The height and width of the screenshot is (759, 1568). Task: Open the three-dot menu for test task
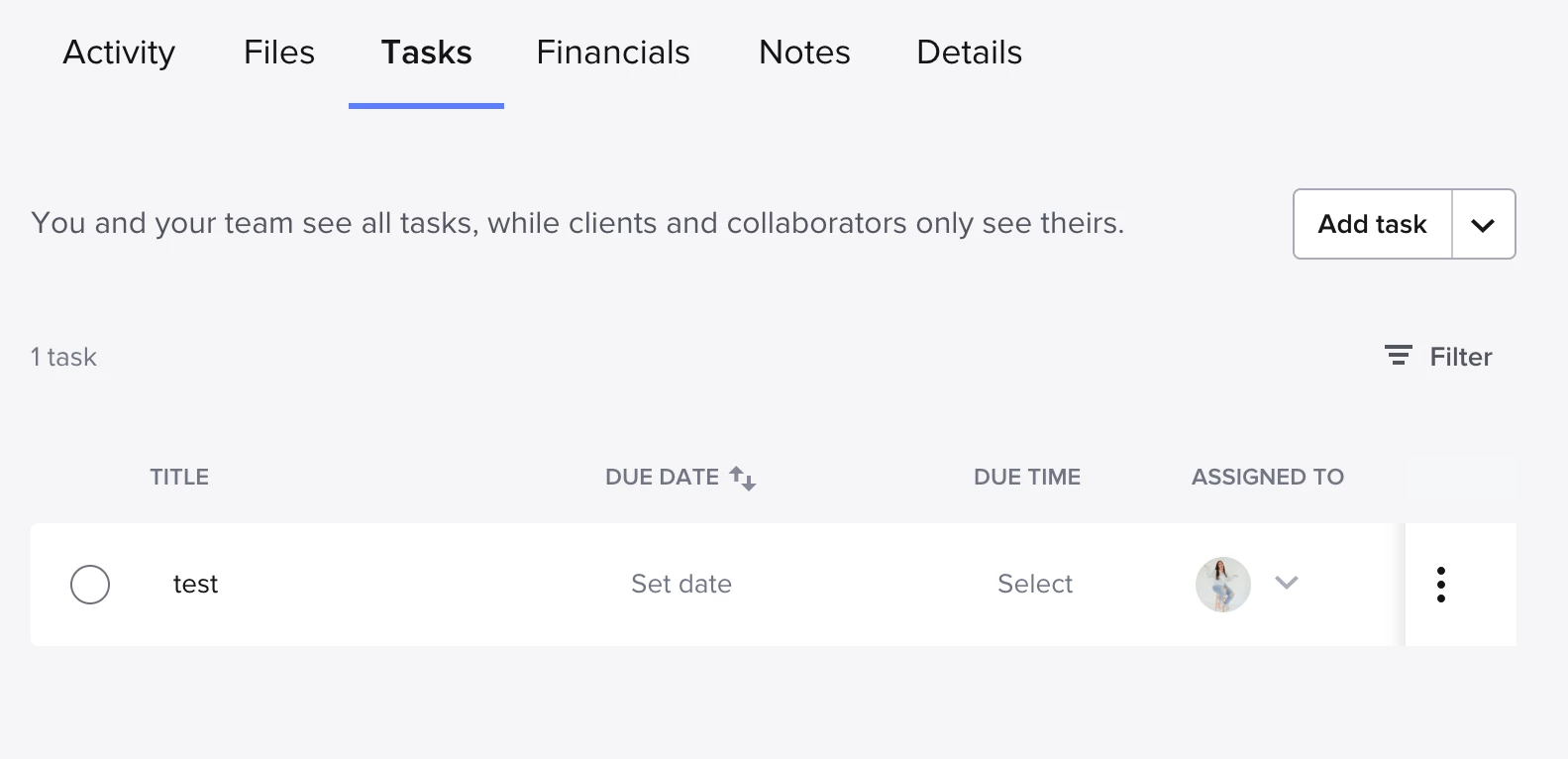point(1440,585)
